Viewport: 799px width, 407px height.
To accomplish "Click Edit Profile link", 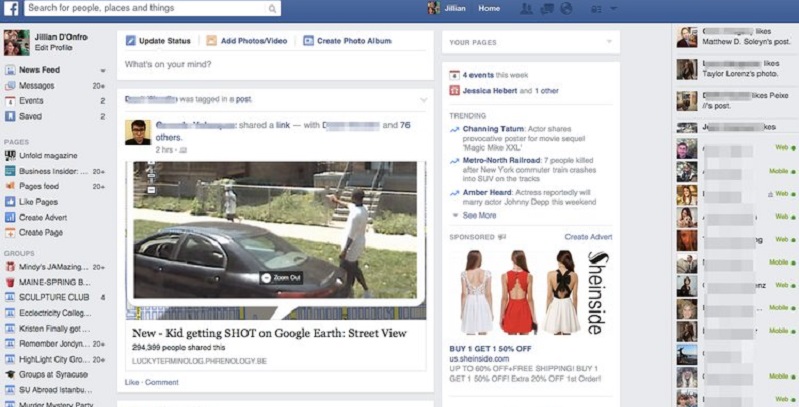I will click(x=54, y=47).
